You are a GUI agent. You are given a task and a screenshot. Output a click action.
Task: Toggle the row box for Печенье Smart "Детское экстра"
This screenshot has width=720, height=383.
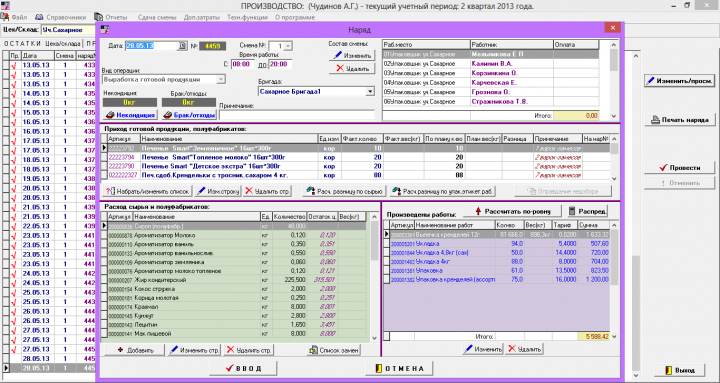[104, 166]
